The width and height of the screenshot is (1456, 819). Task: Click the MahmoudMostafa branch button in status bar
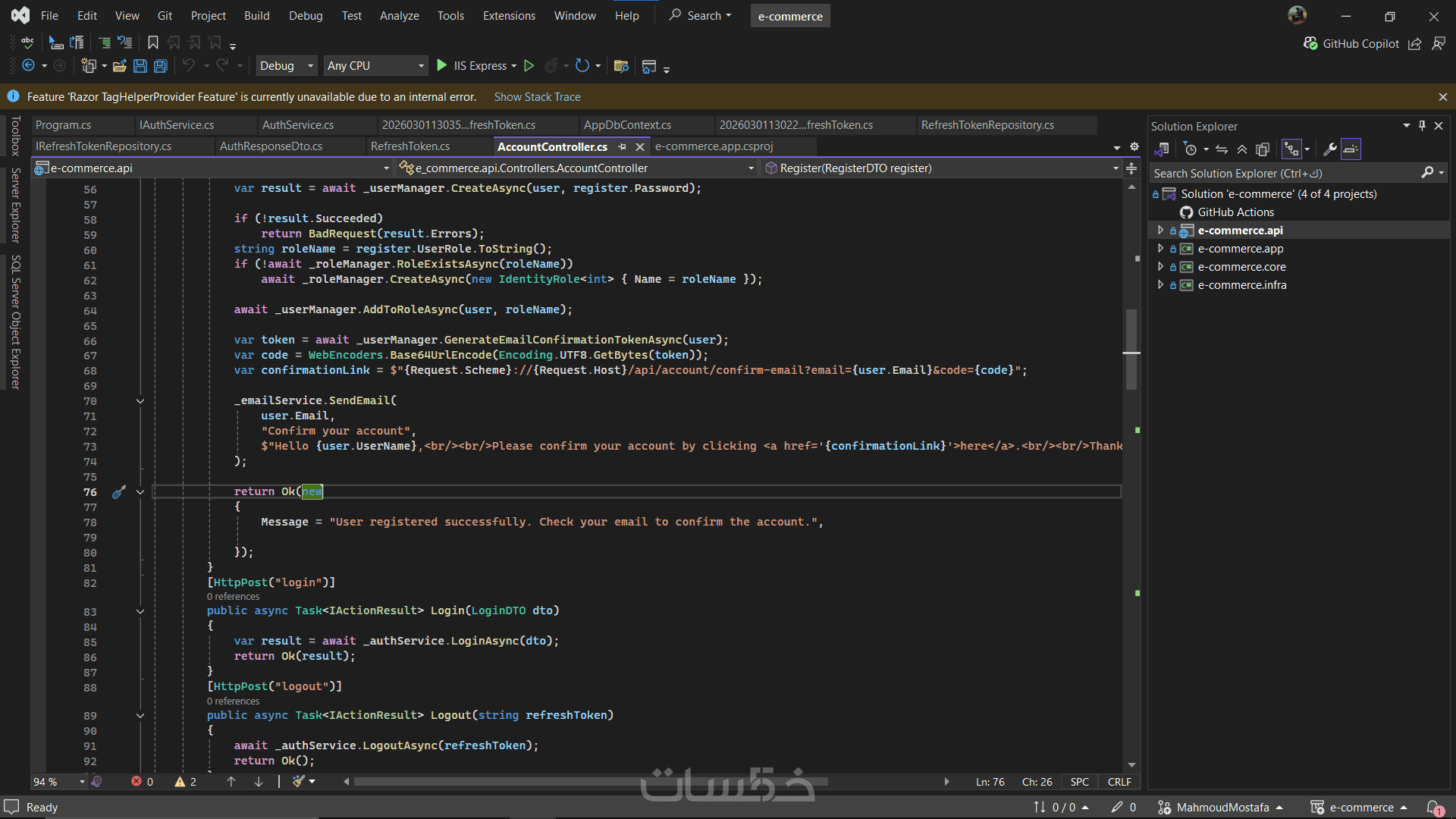(1222, 808)
